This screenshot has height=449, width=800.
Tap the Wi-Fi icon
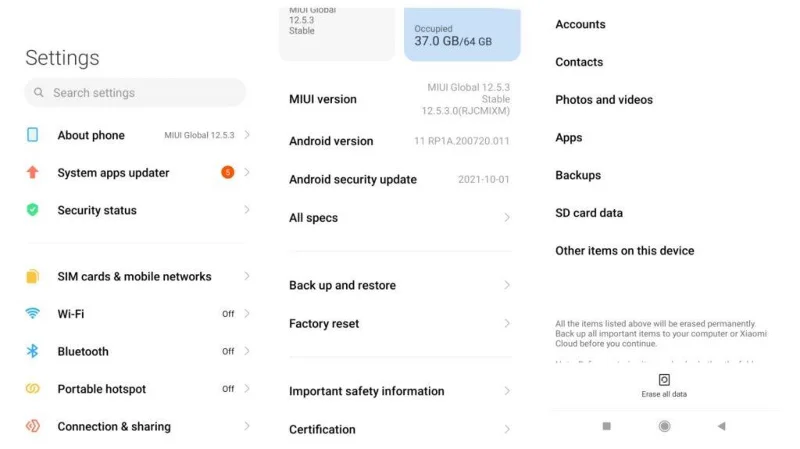pos(32,313)
